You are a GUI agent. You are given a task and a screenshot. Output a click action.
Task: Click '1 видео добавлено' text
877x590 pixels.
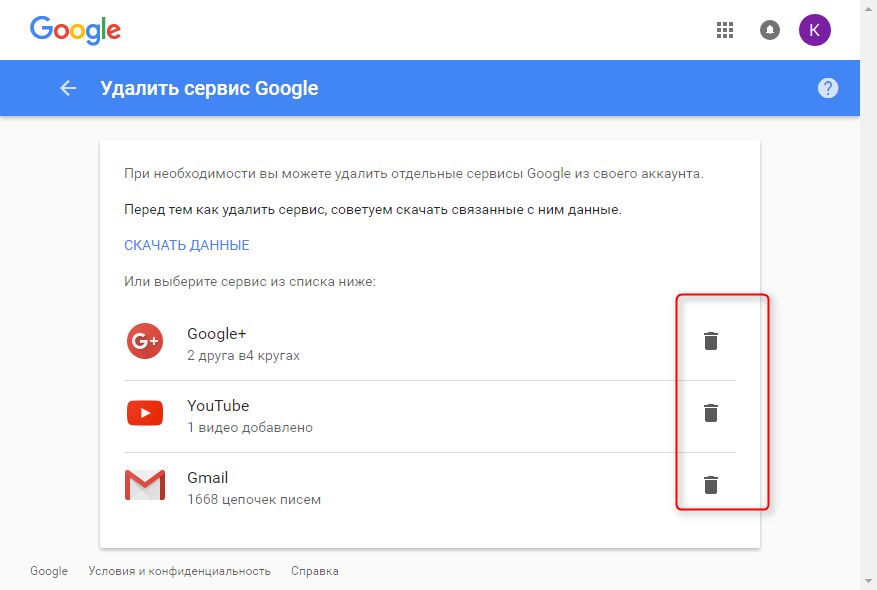pyautogui.click(x=250, y=427)
